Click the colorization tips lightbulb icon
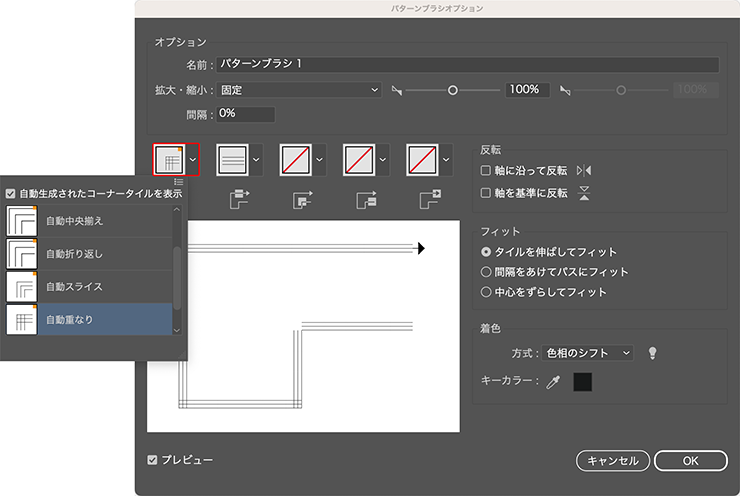Screen dimensions: 740x496 653,353
